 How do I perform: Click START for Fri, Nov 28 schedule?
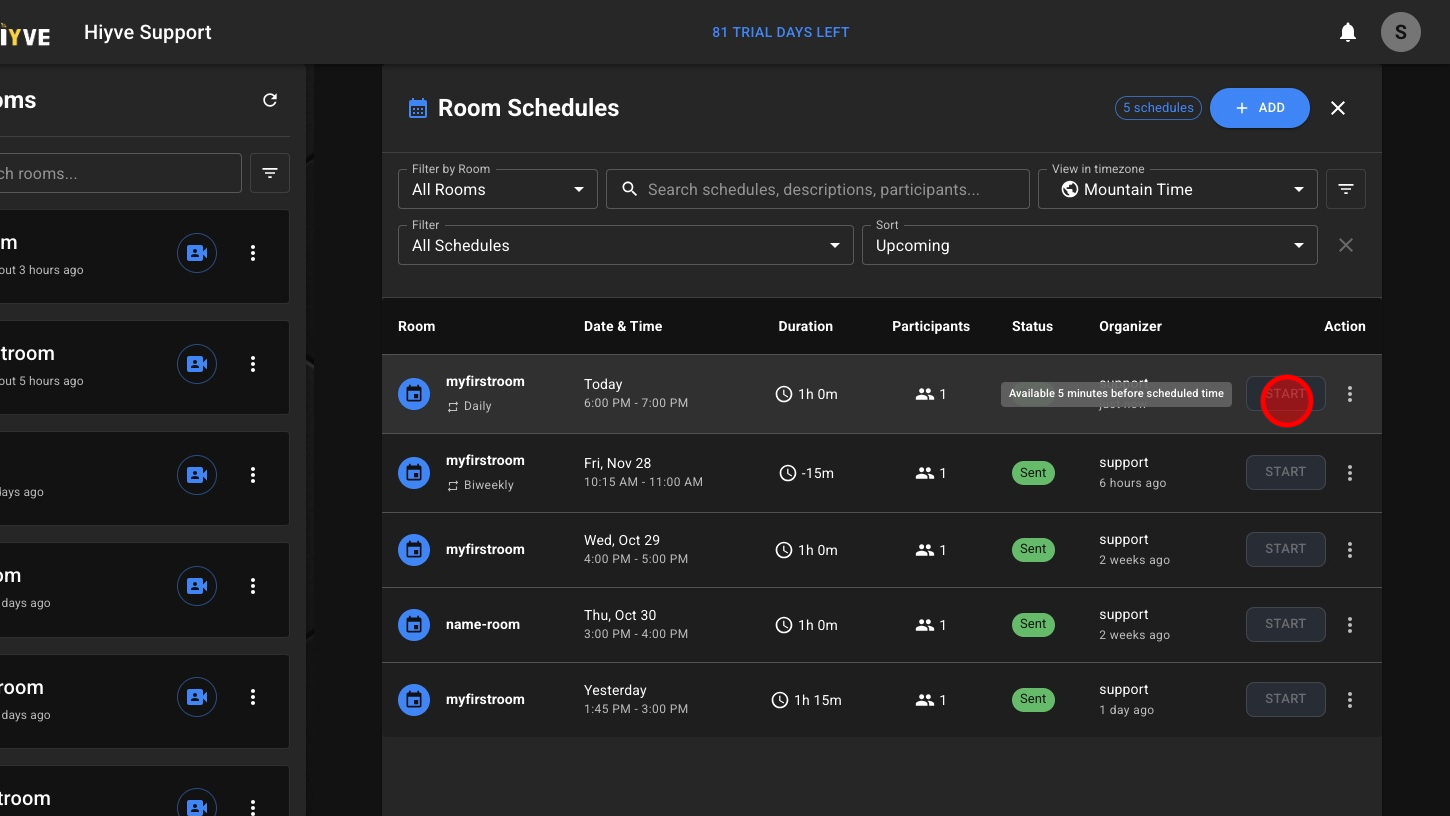[x=1285, y=472]
